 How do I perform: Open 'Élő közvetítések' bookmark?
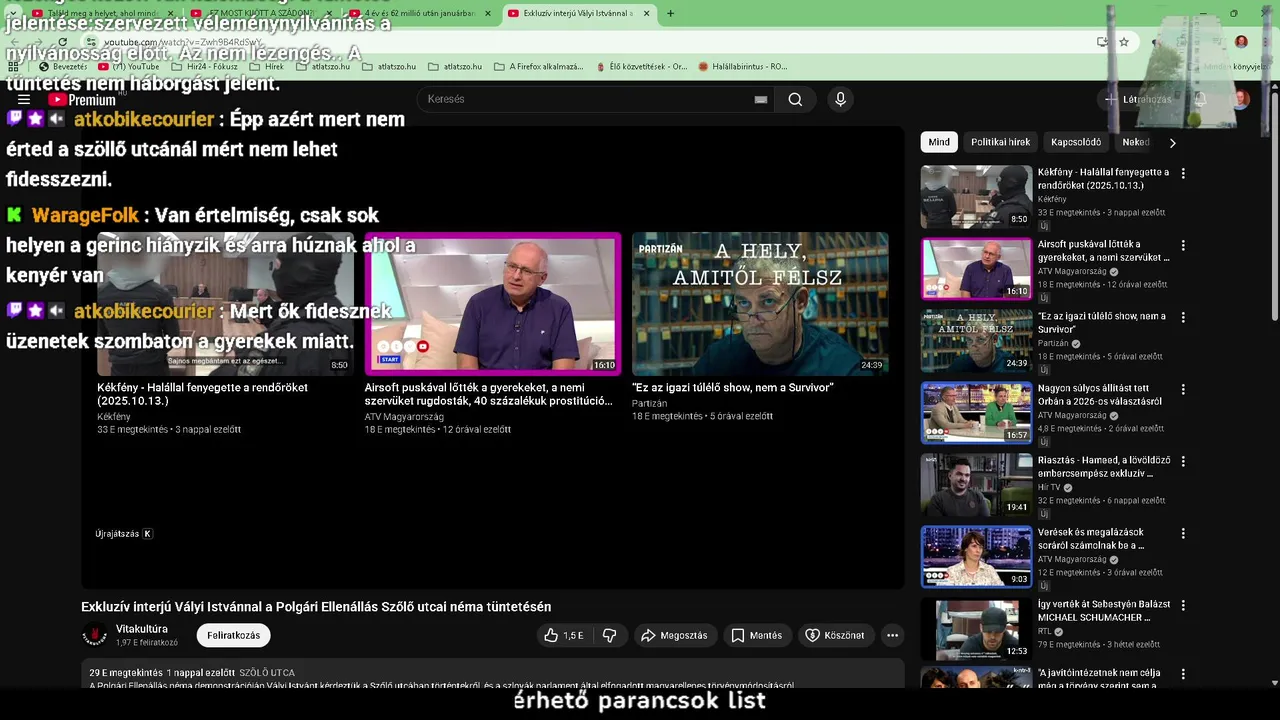641,67
